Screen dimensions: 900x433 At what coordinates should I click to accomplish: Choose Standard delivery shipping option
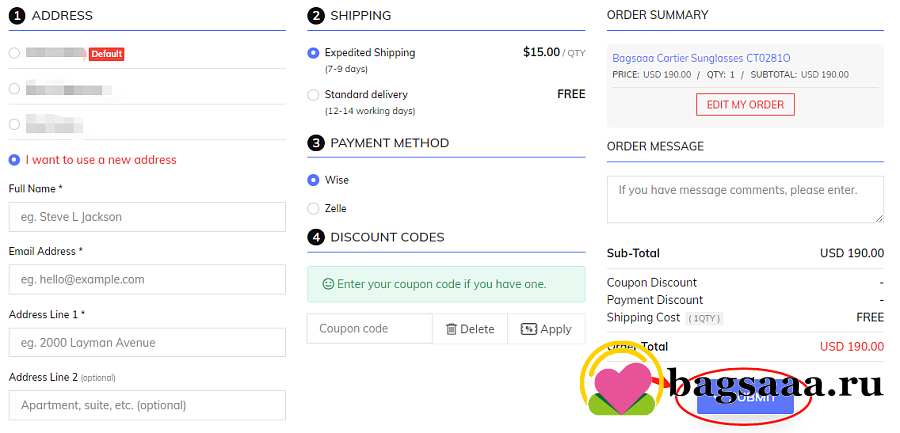tap(313, 95)
